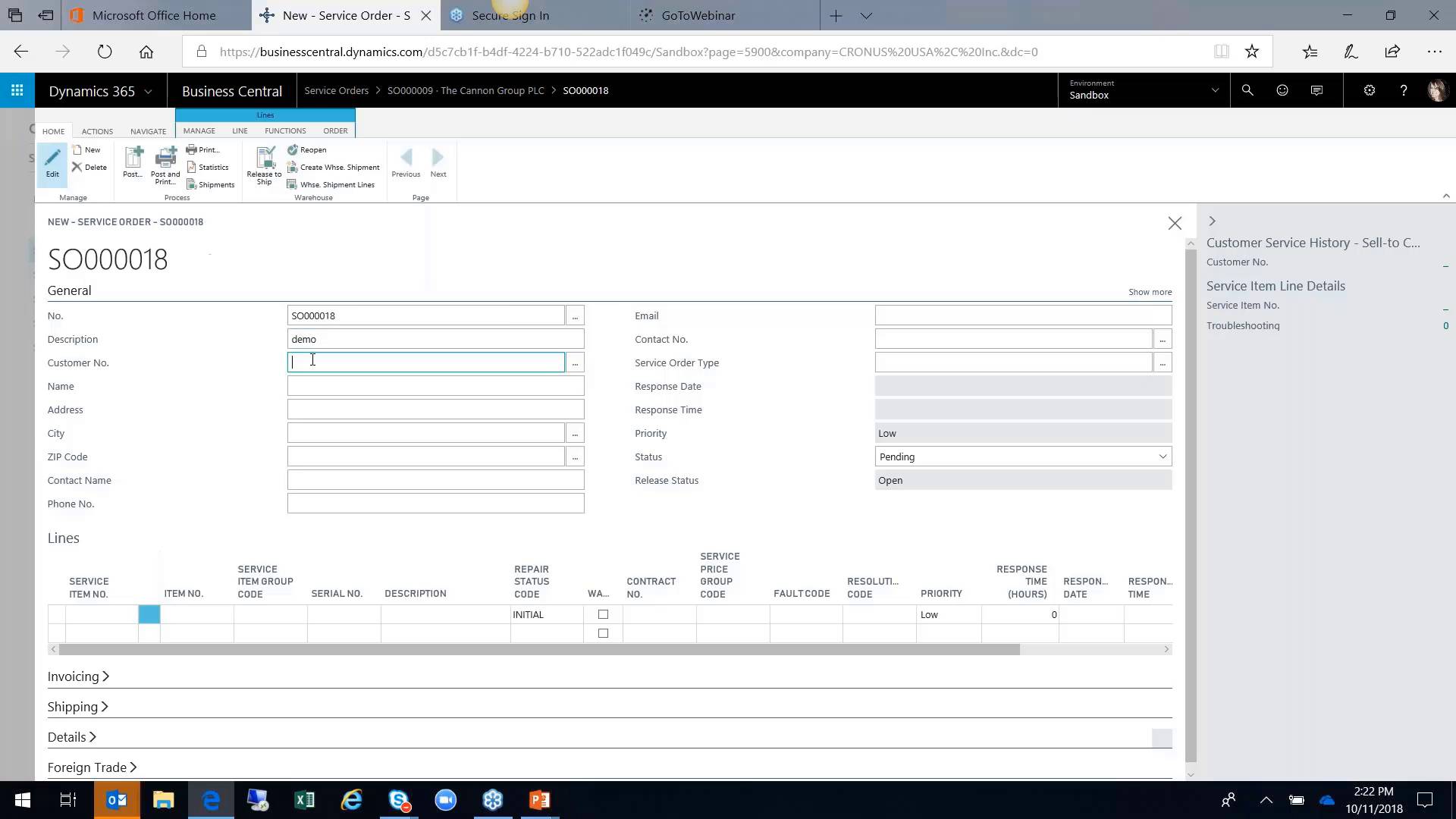The image size is (1456, 819).
Task: Click the Description field containing demo
Action: 436,338
